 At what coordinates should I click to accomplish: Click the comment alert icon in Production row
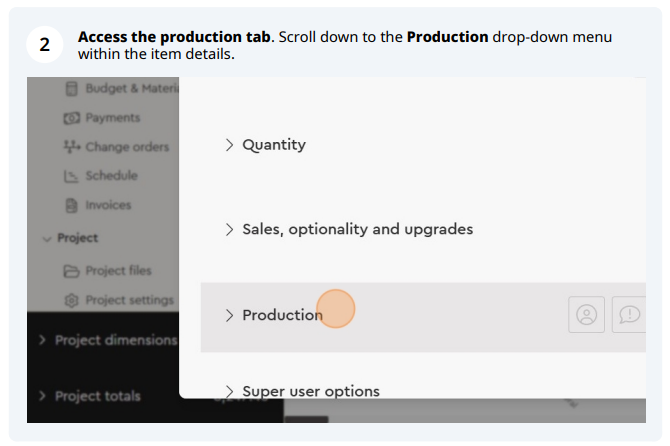629,315
